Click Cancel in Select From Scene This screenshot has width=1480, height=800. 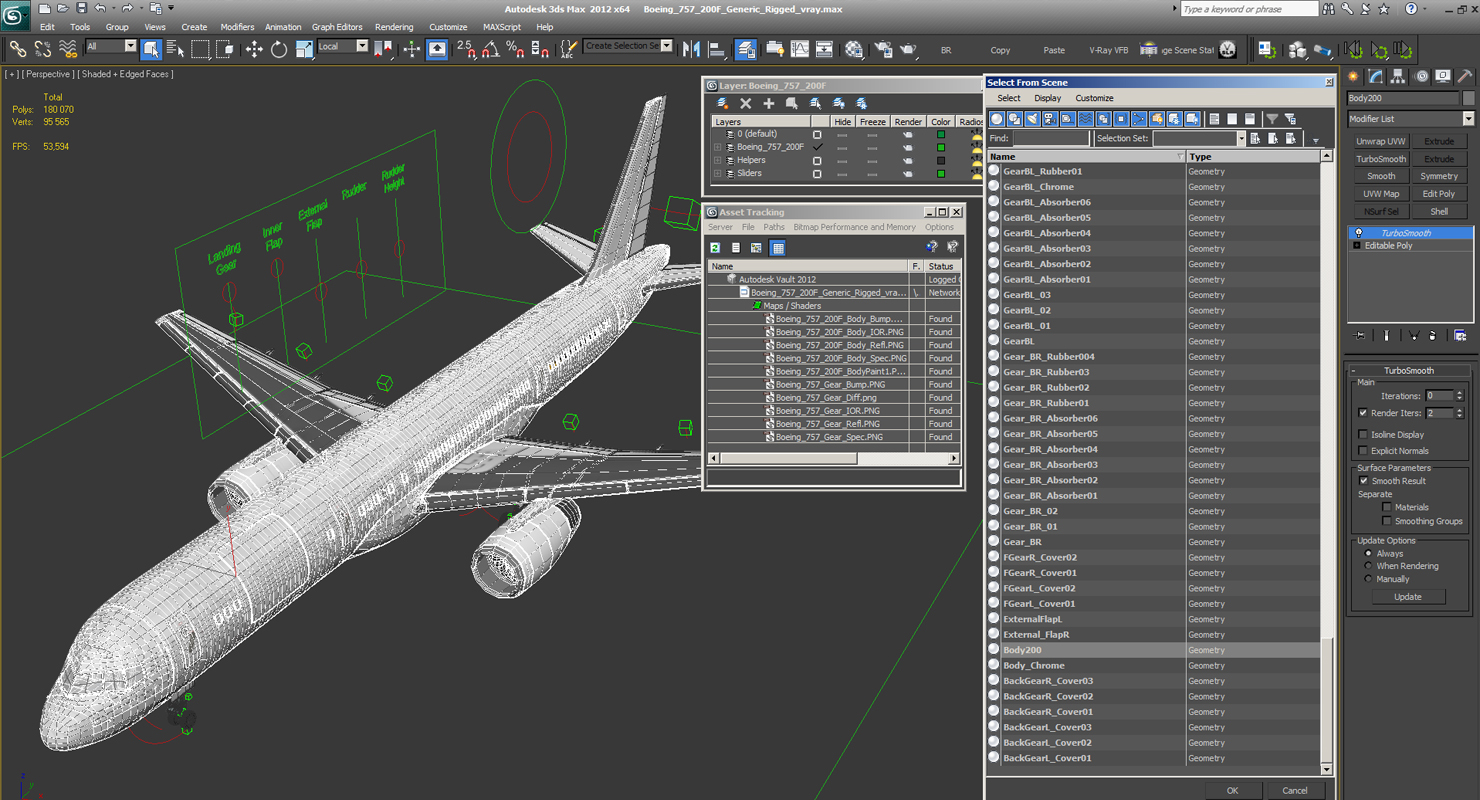pos(1295,790)
